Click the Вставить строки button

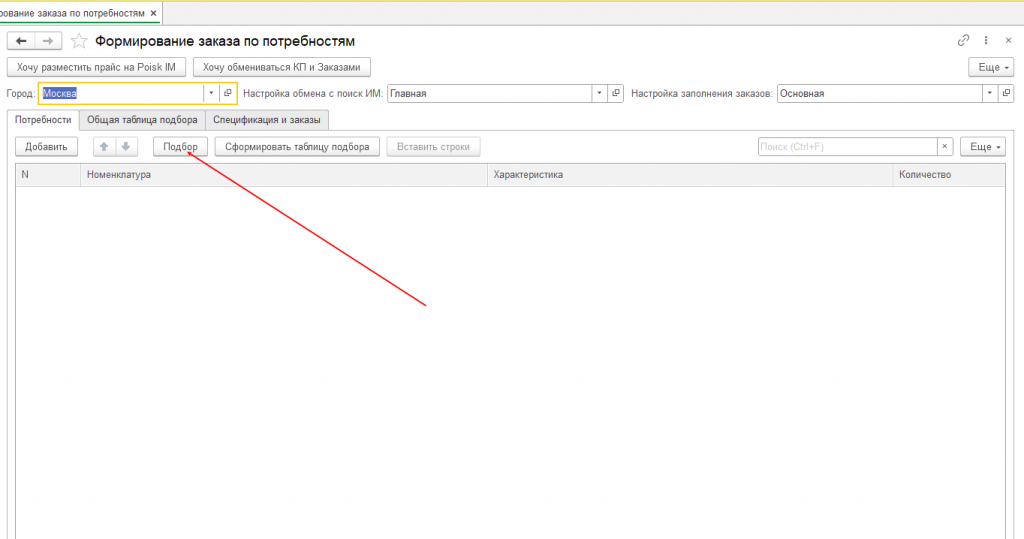pos(433,147)
